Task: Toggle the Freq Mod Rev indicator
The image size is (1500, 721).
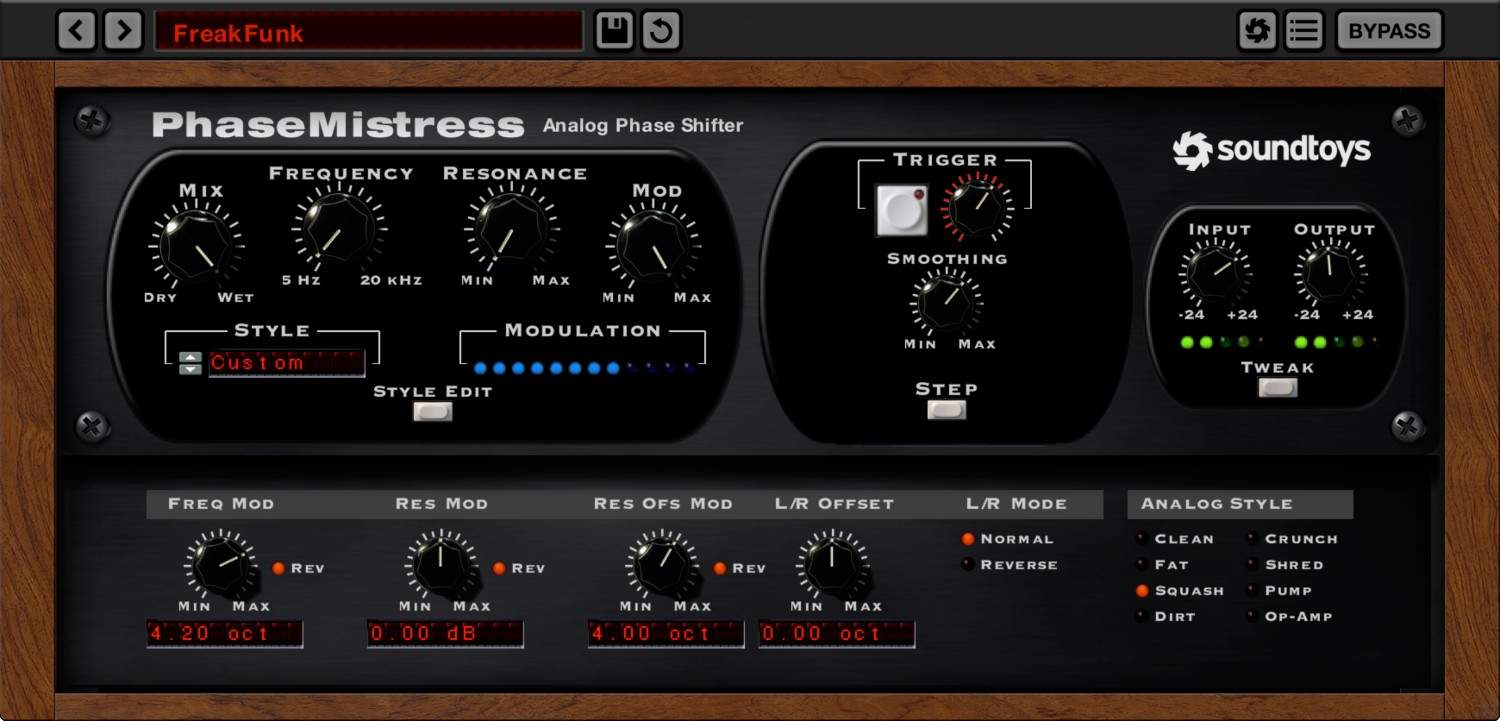Action: 279,568
